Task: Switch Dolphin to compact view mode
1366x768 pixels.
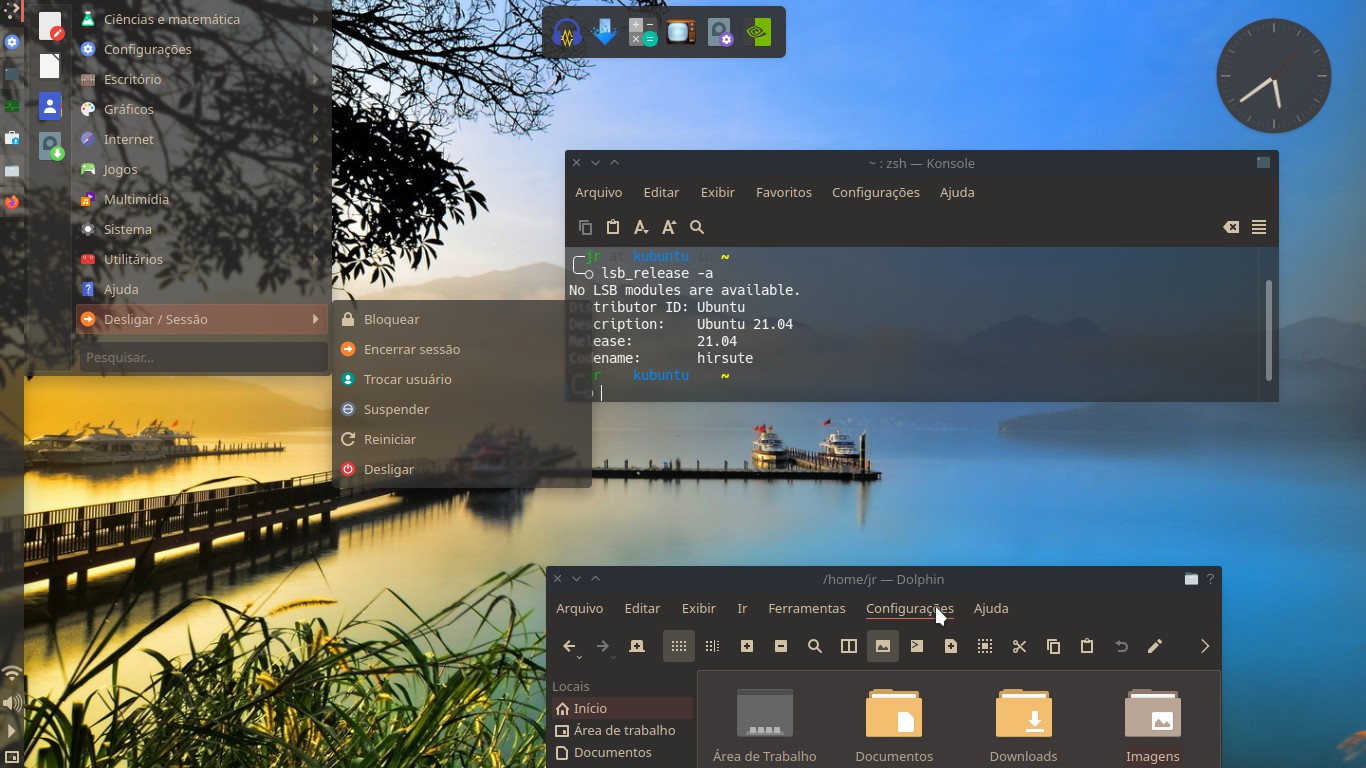Action: click(x=712, y=646)
